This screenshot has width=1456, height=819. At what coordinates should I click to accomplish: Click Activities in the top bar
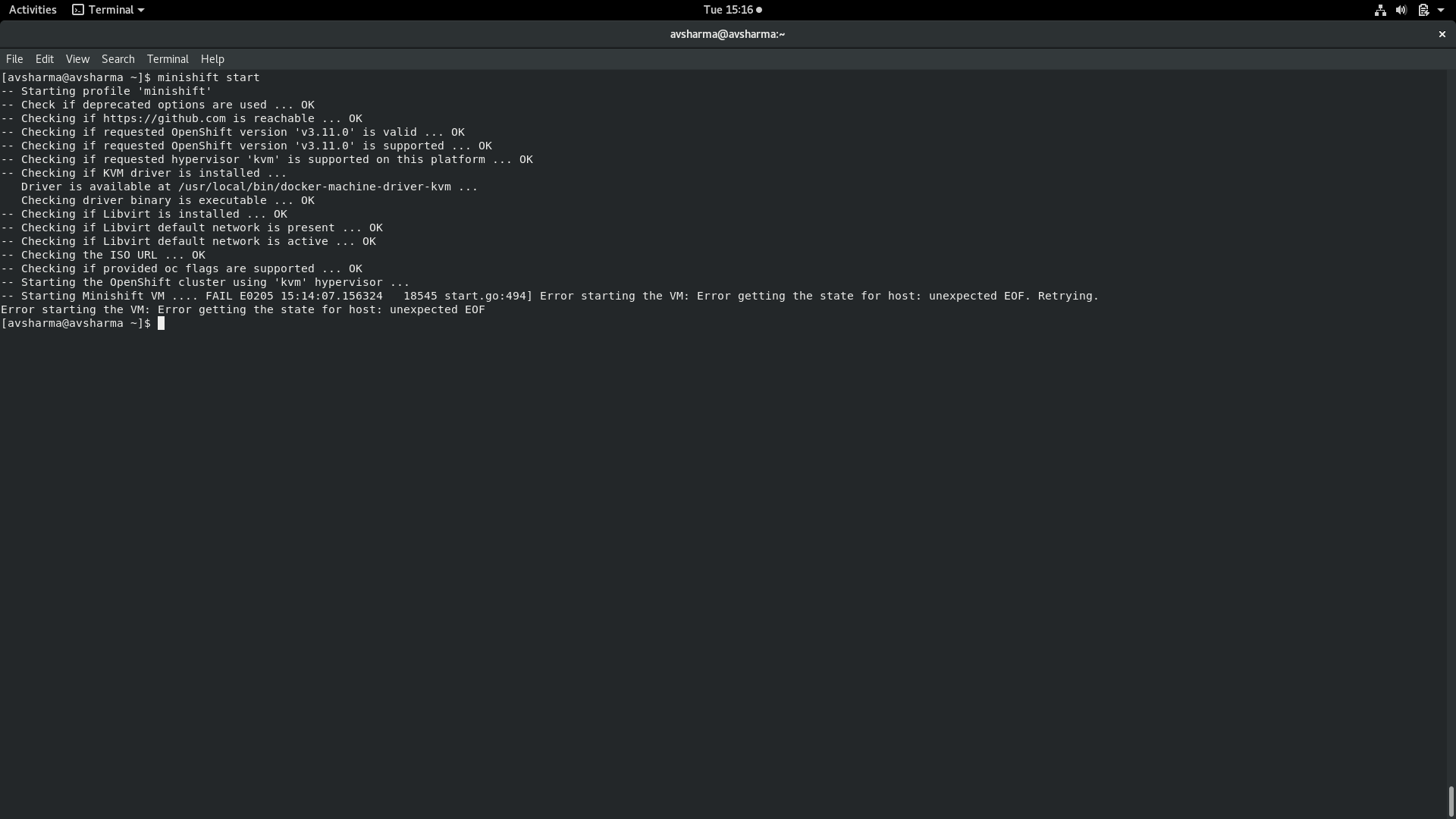click(33, 10)
